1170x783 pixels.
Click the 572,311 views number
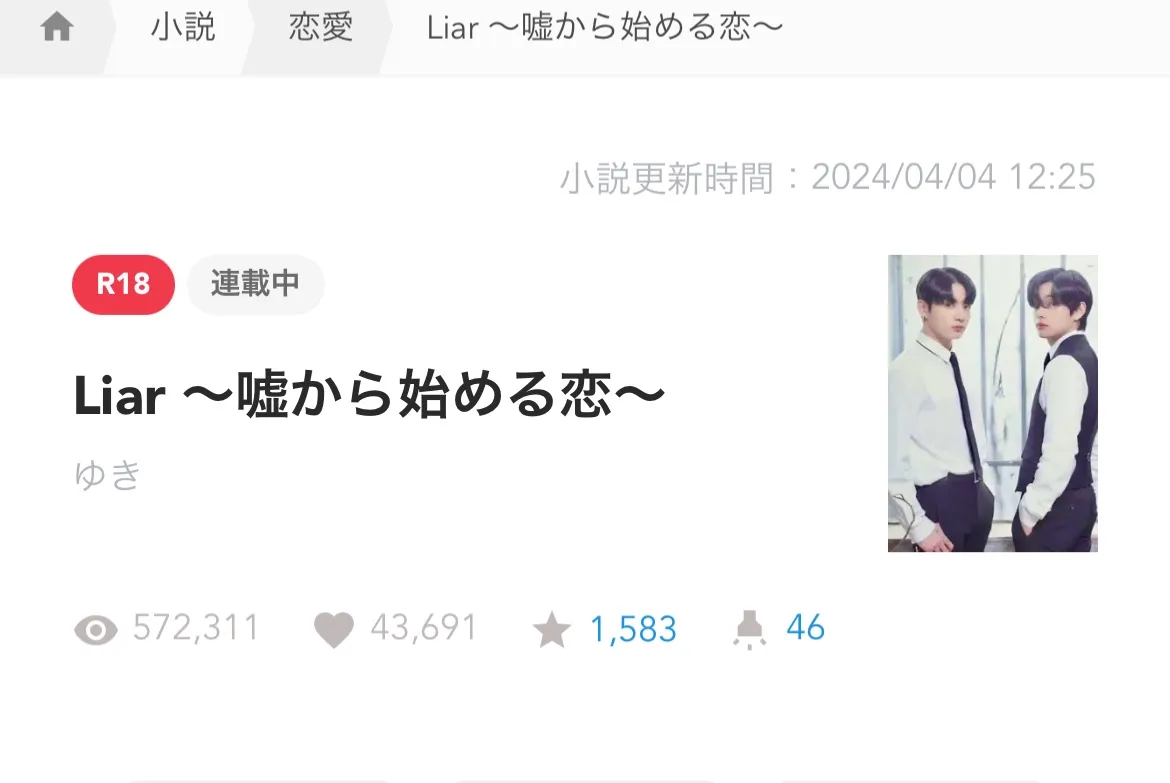[196, 628]
